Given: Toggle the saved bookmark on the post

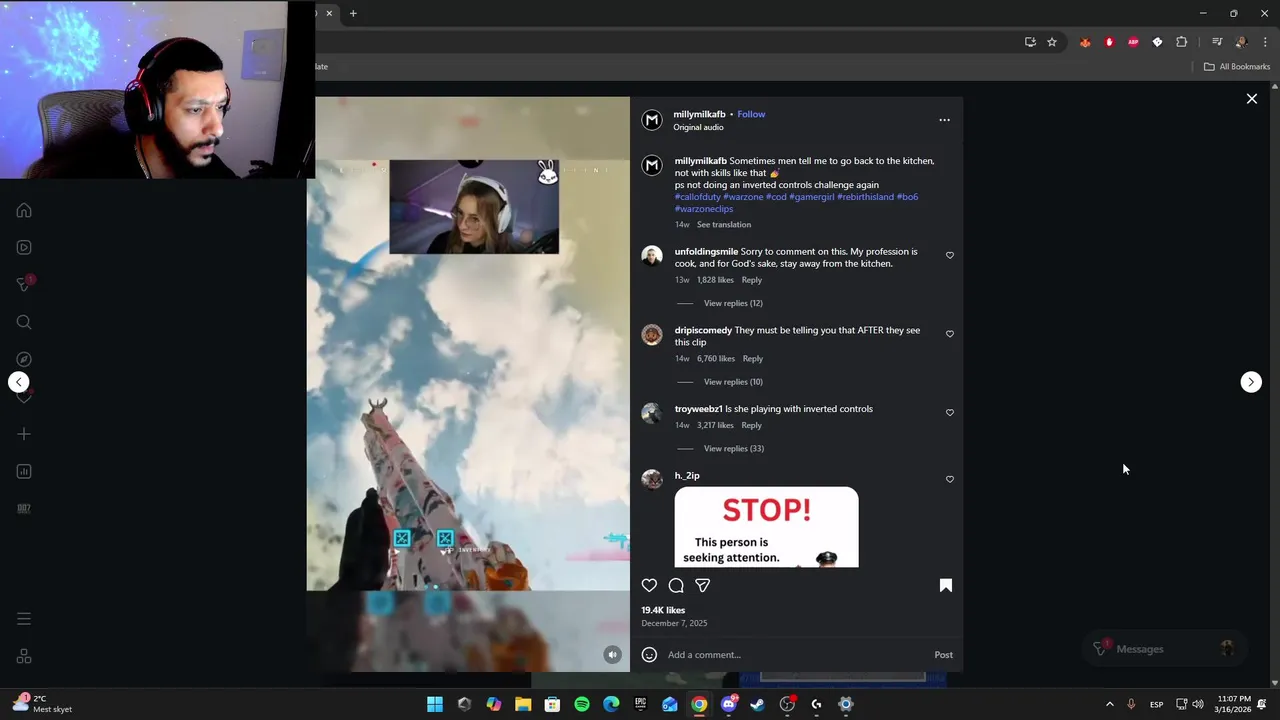Looking at the screenshot, I should coord(946,586).
